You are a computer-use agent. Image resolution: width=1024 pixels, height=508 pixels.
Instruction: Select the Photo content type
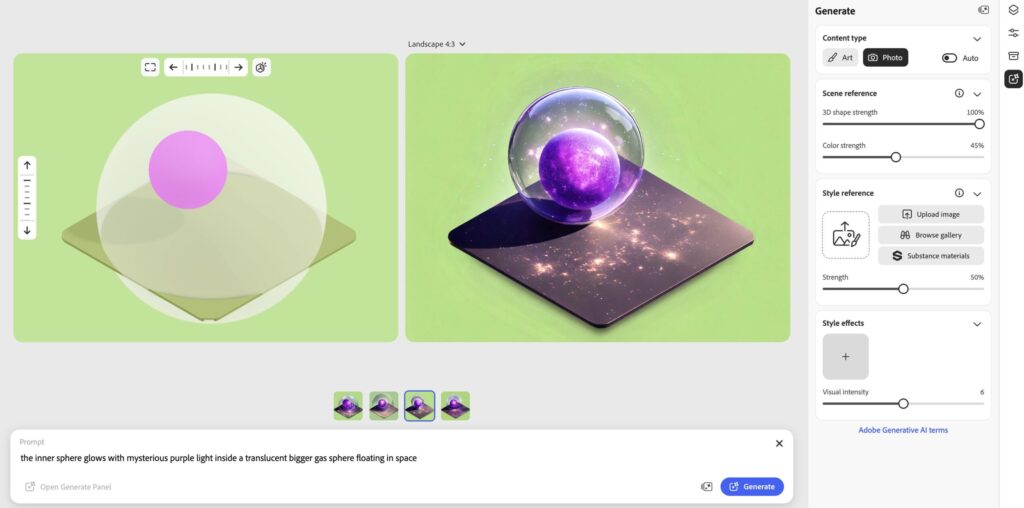click(886, 57)
